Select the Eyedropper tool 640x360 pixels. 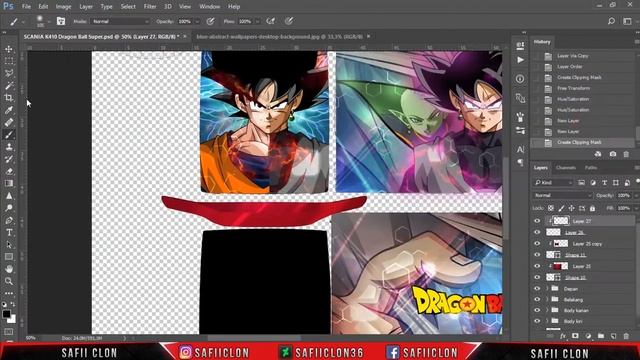tap(9, 110)
